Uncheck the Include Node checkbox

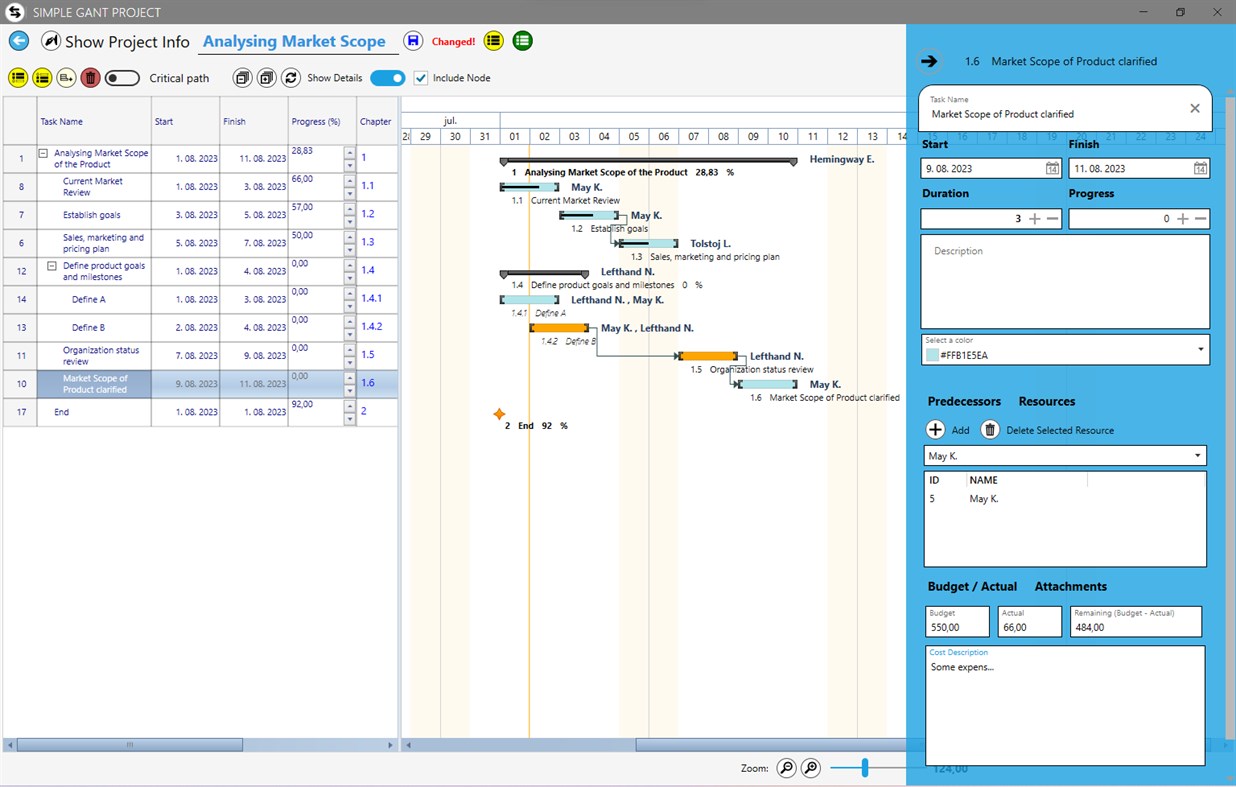[x=420, y=77]
